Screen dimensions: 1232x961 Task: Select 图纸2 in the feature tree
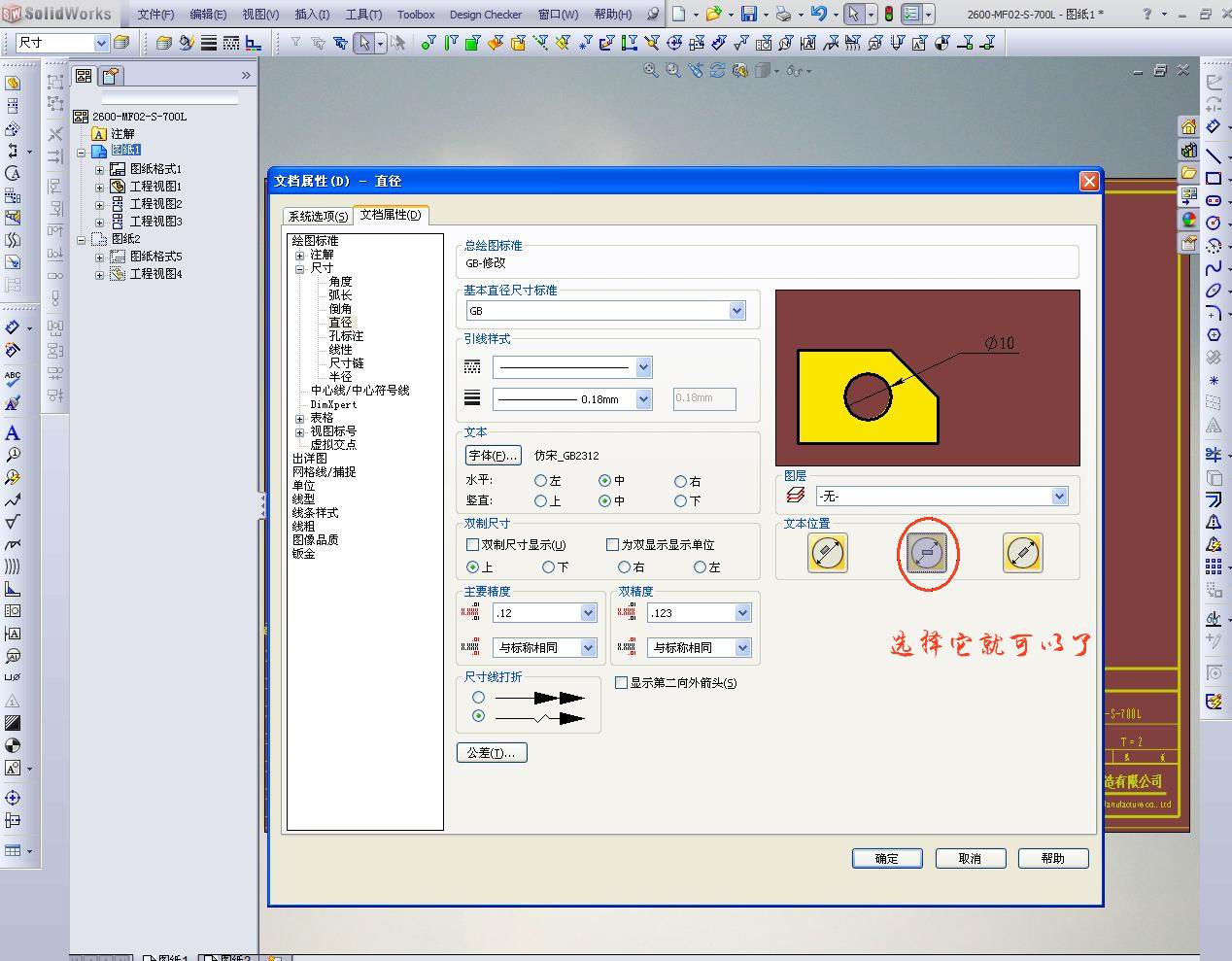point(126,239)
